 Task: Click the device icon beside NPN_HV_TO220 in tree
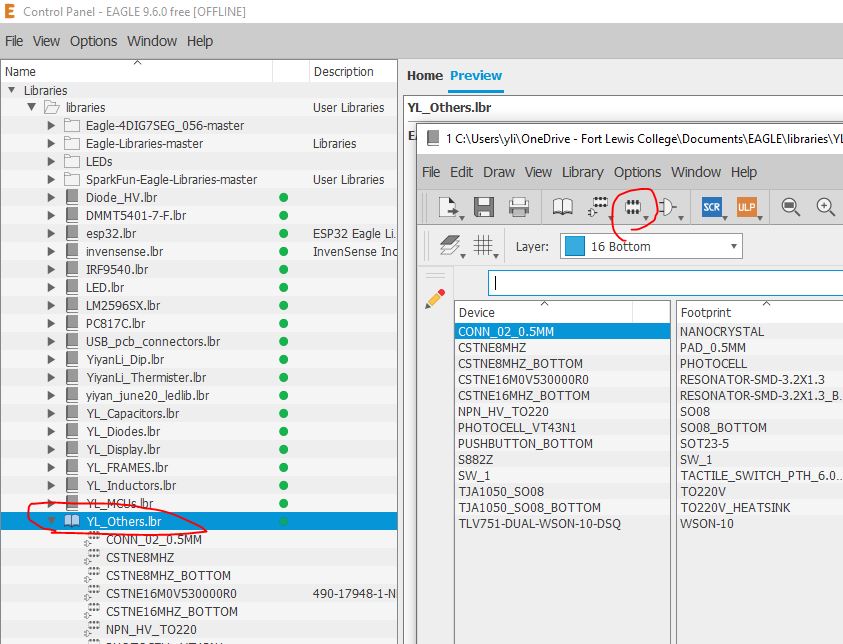coord(92,629)
